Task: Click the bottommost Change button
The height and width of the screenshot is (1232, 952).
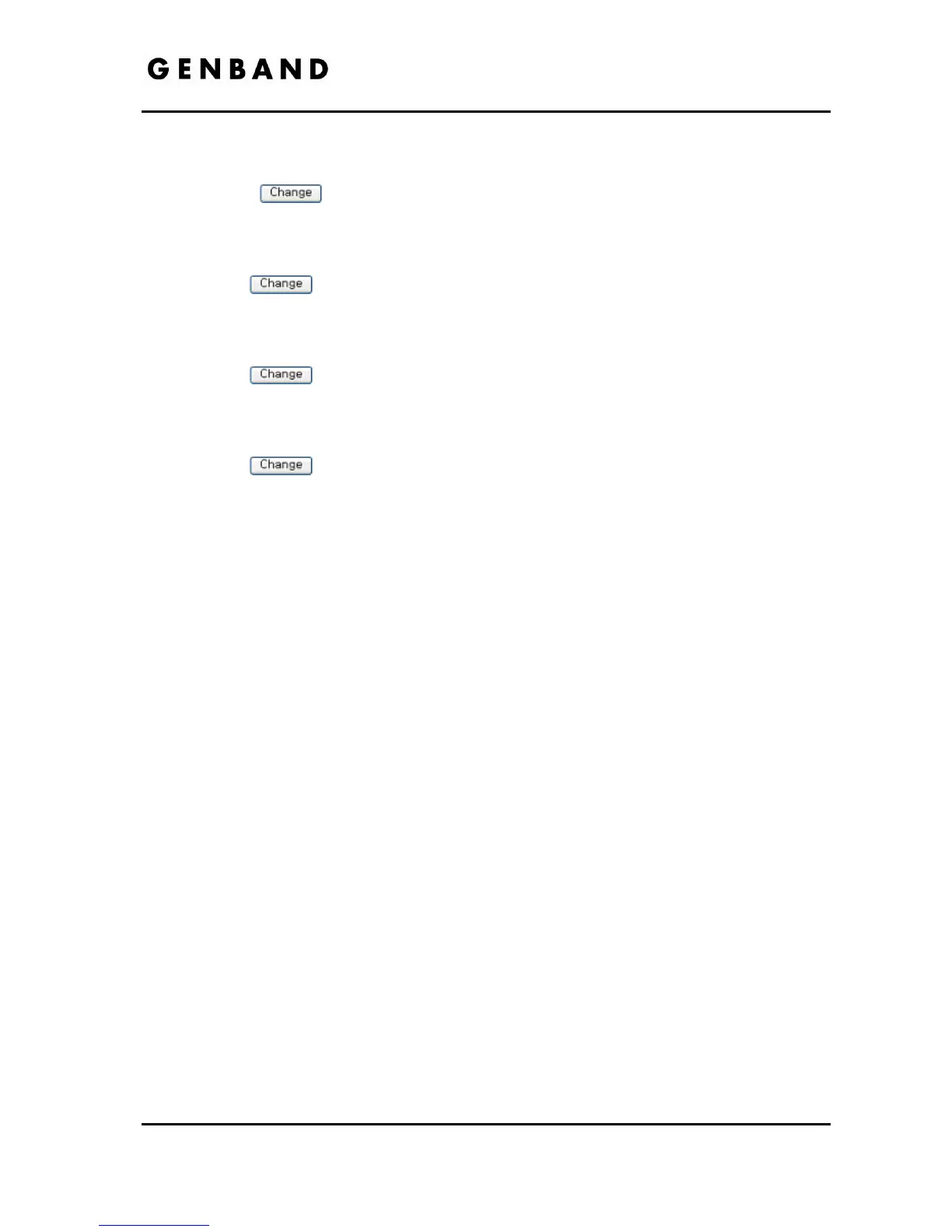Action: pyautogui.click(x=281, y=465)
